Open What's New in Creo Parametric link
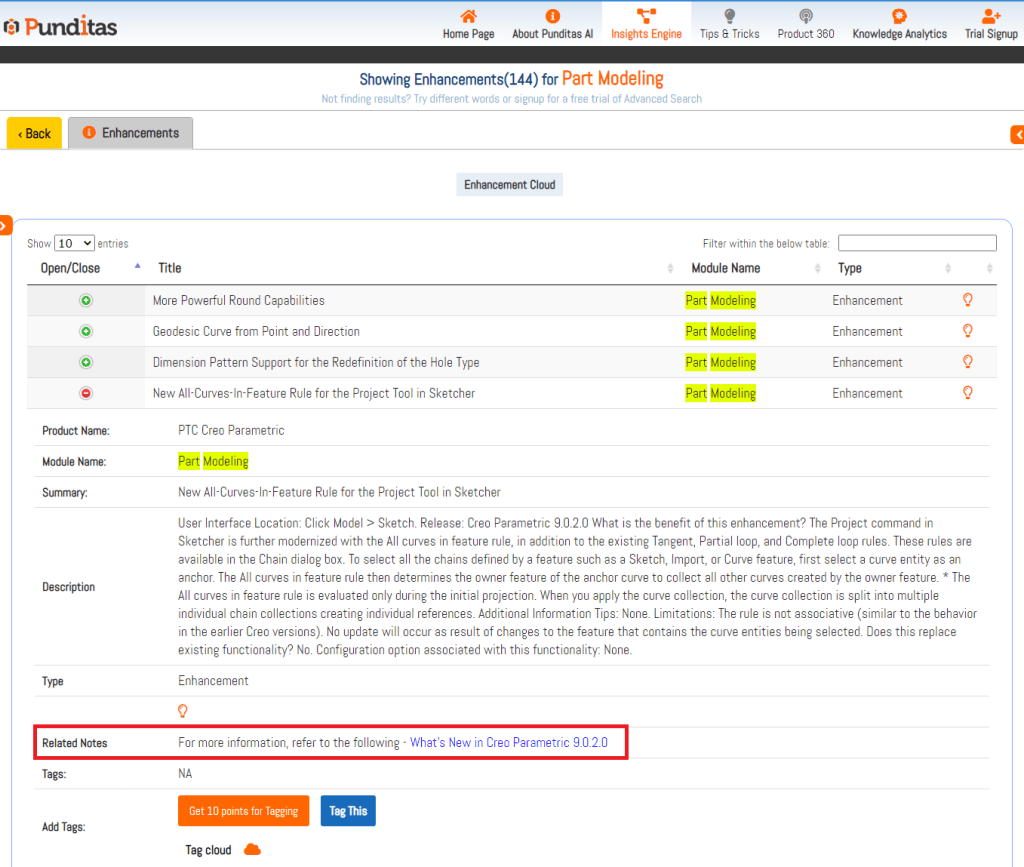1024x867 pixels. coord(508,743)
